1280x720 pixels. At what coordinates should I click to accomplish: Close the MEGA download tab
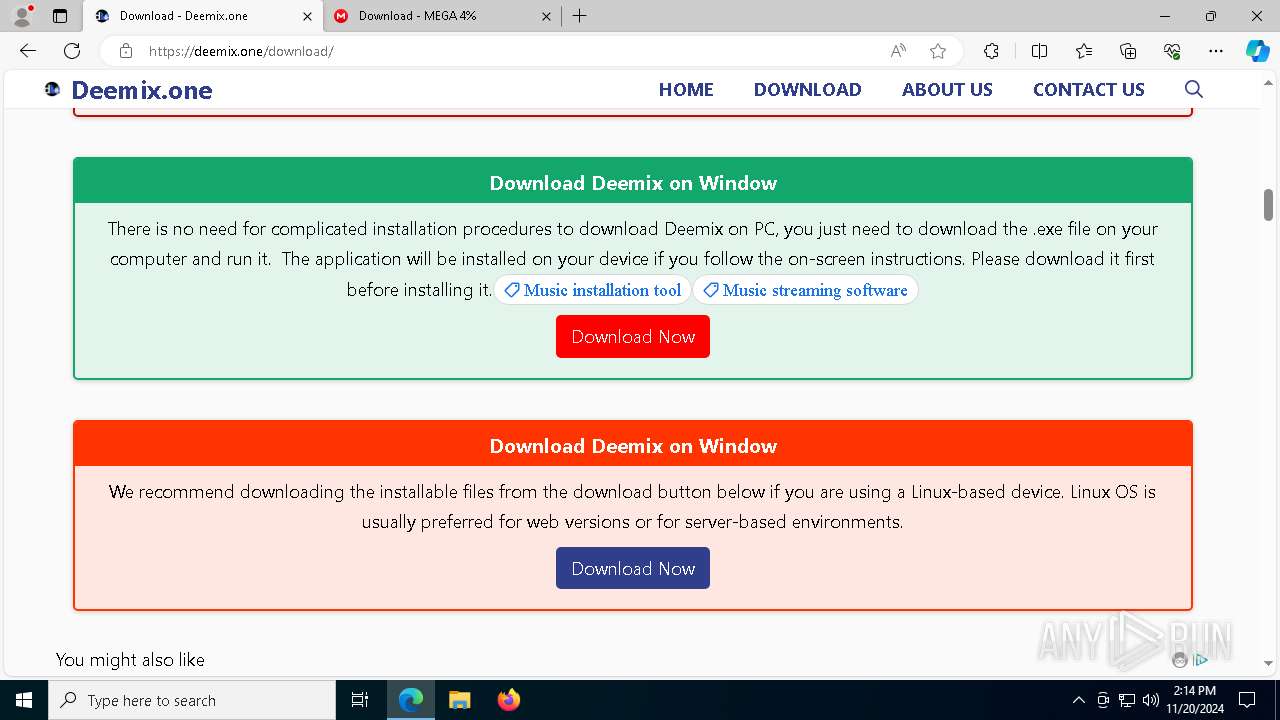click(x=546, y=16)
